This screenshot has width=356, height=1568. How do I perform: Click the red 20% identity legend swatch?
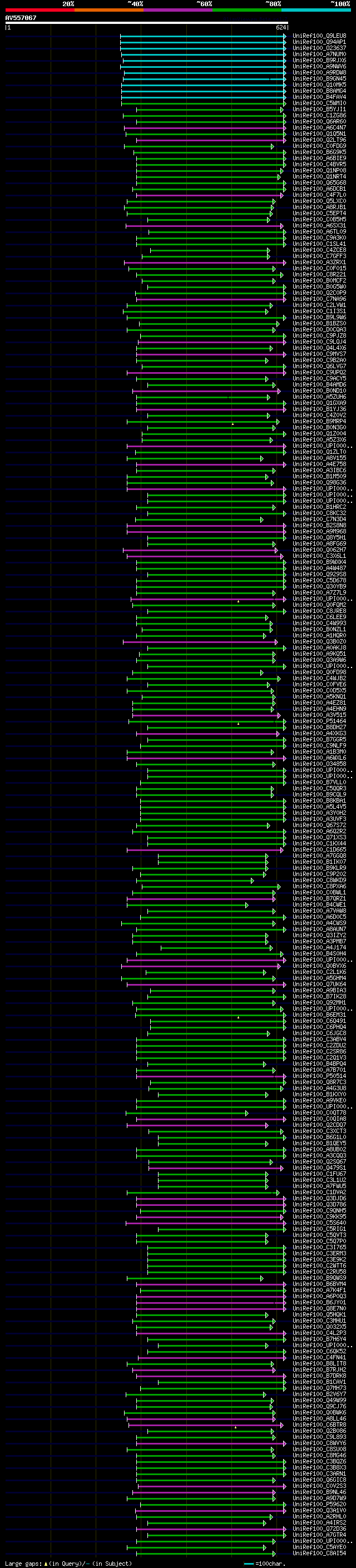tap(39, 11)
